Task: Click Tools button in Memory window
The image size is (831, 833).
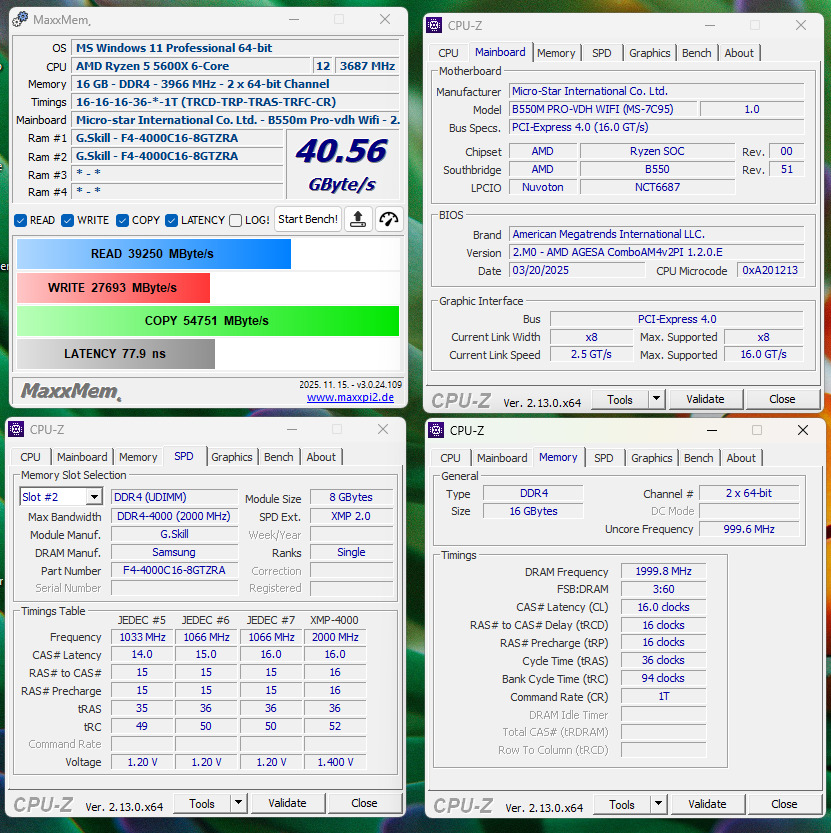Action: pos(622,805)
